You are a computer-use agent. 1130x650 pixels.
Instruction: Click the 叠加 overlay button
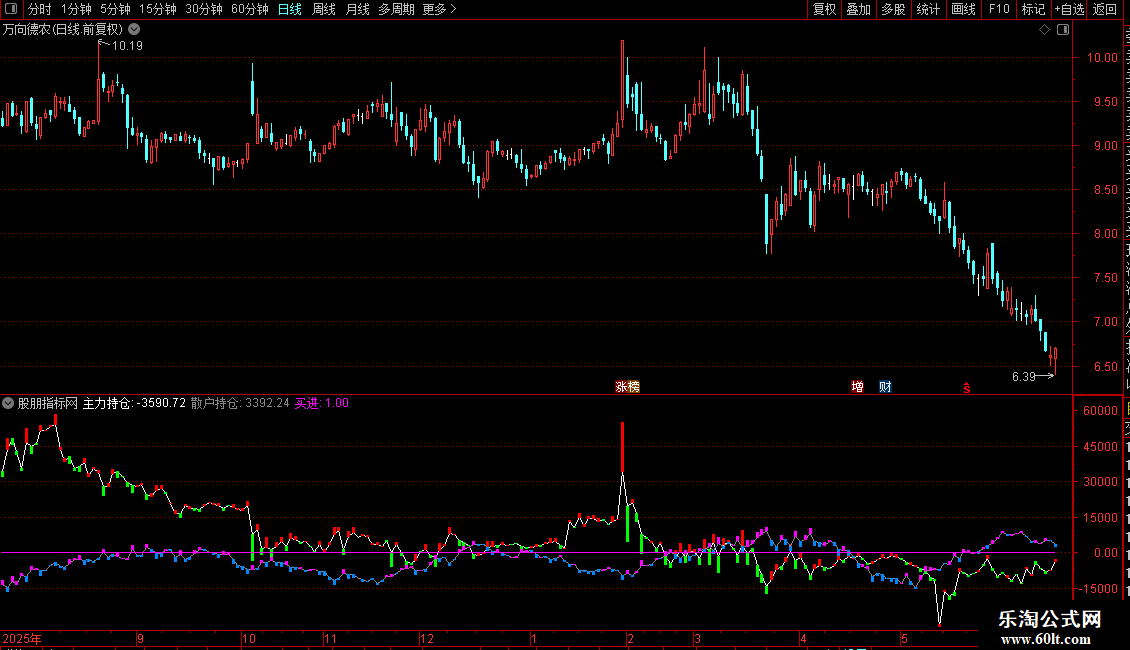[858, 9]
